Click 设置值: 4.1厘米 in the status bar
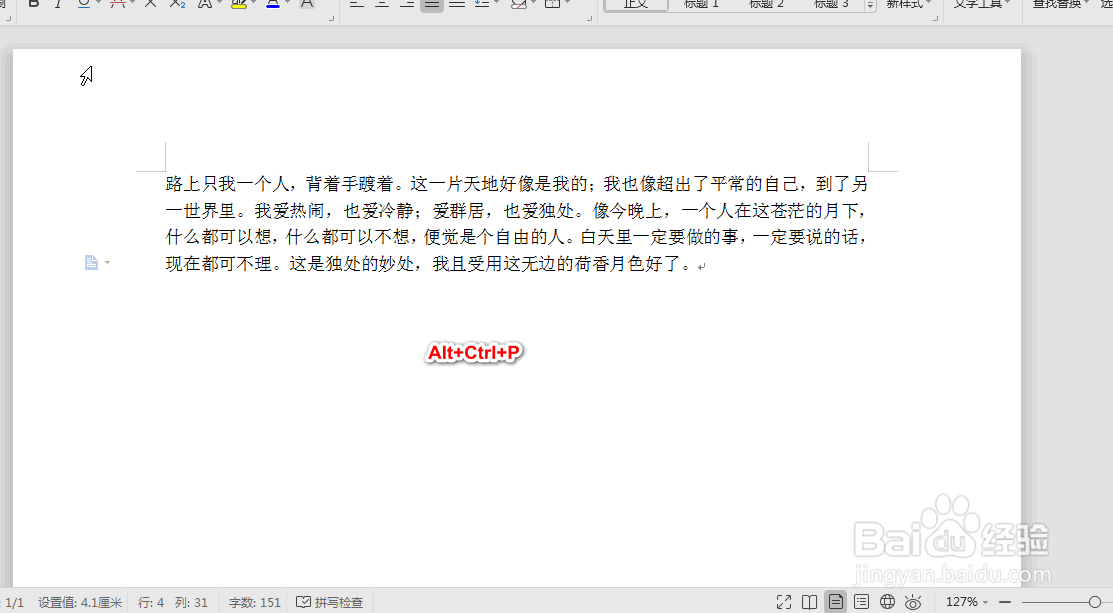1113x613 pixels. (80, 602)
